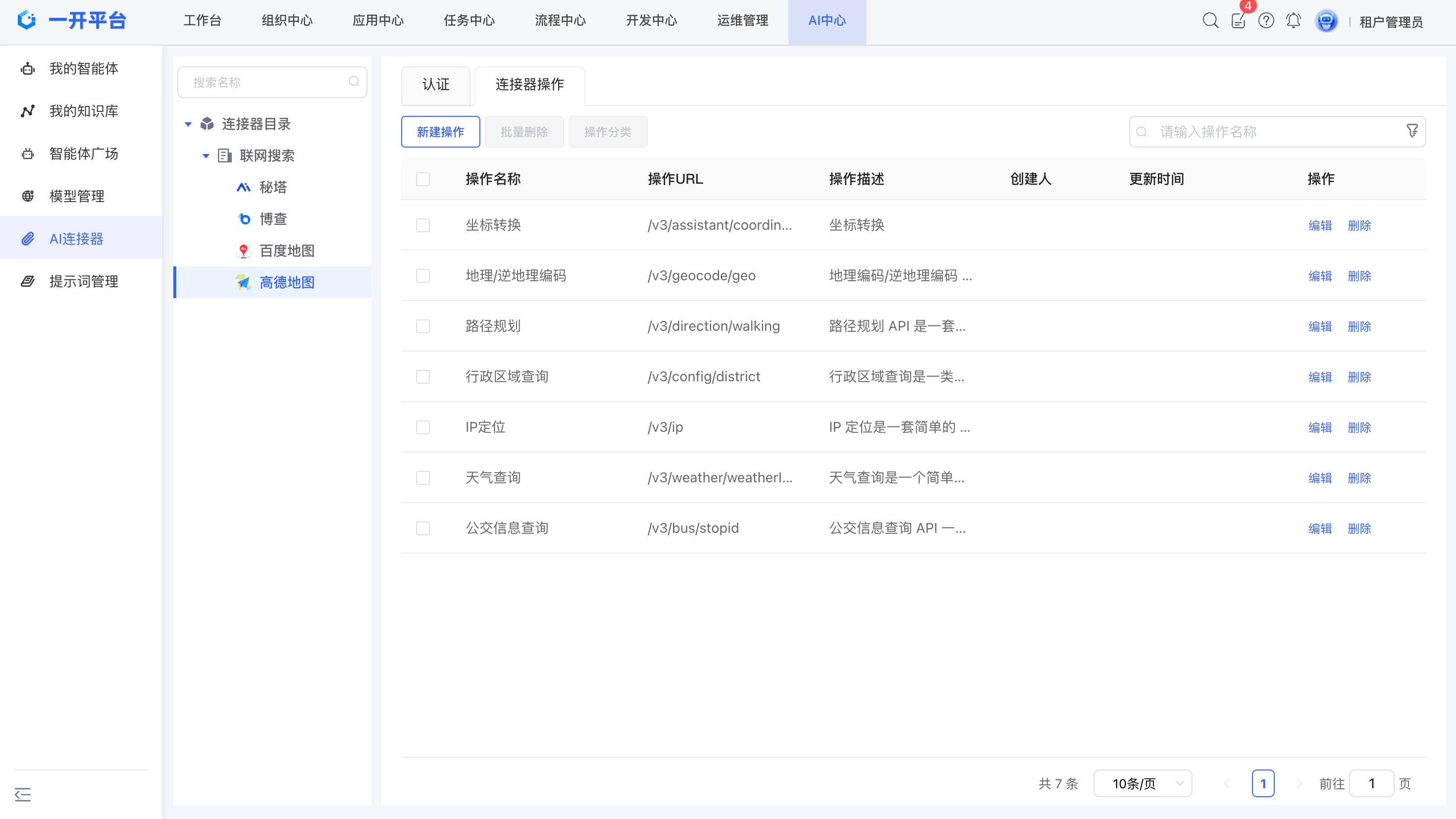The image size is (1456, 819).
Task: Collapse the sidebar using bottom-left icon
Action: pyautogui.click(x=23, y=794)
